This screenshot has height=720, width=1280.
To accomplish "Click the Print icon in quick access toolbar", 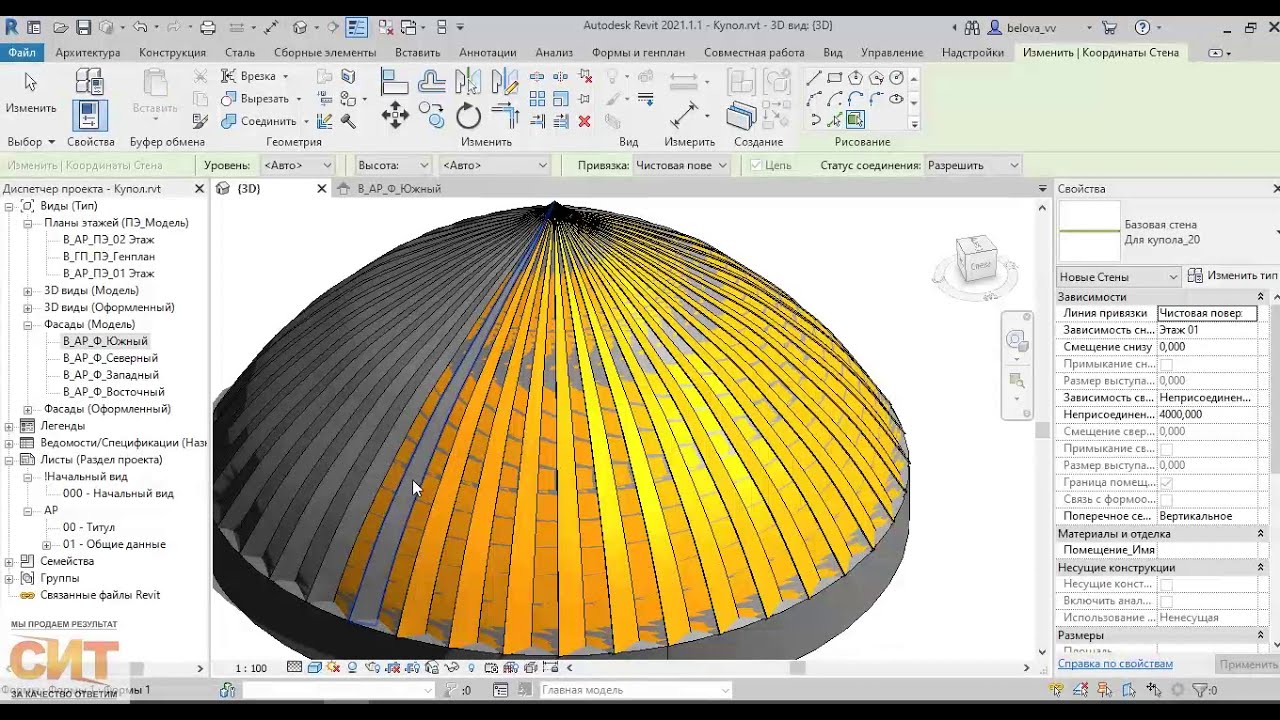I will [208, 27].
